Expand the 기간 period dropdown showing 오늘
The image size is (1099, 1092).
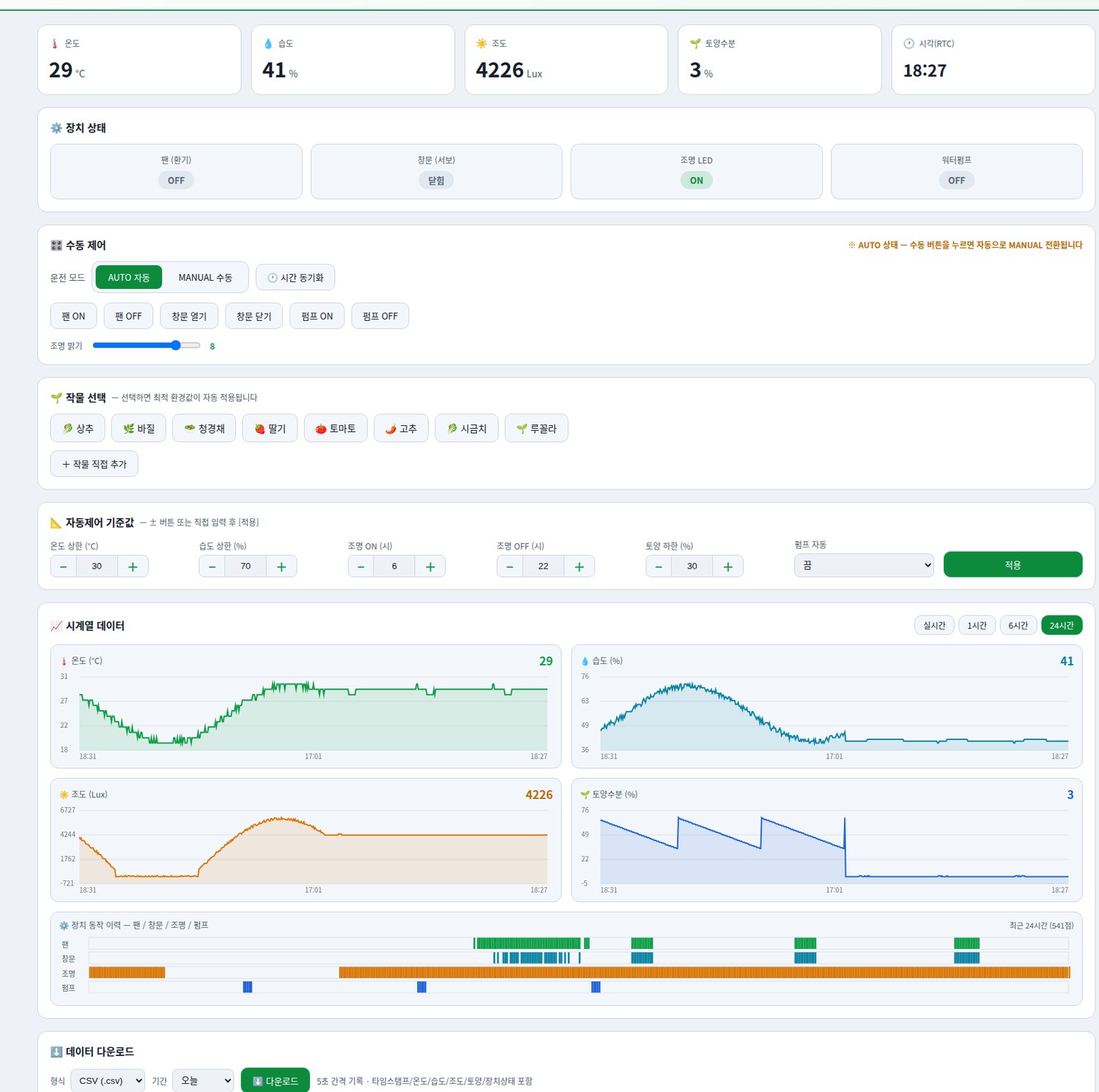coord(203,1080)
